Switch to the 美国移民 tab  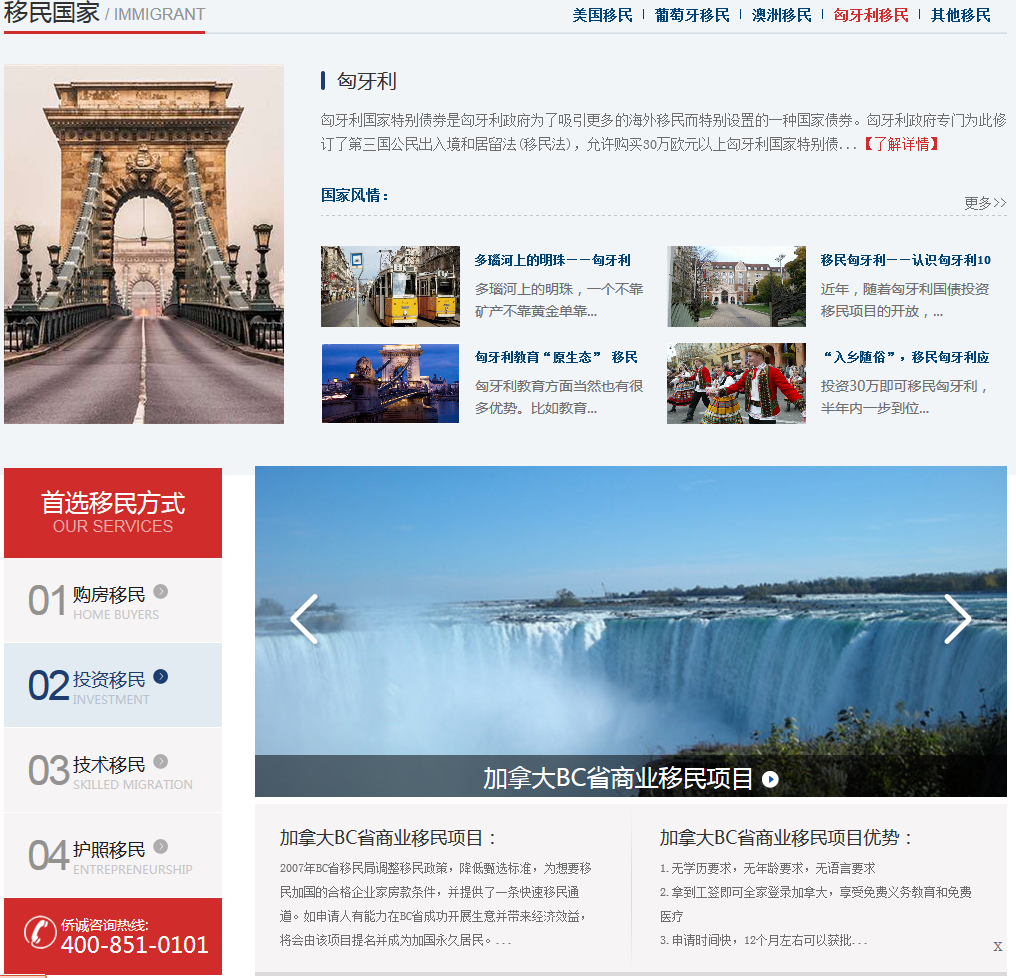pos(602,15)
